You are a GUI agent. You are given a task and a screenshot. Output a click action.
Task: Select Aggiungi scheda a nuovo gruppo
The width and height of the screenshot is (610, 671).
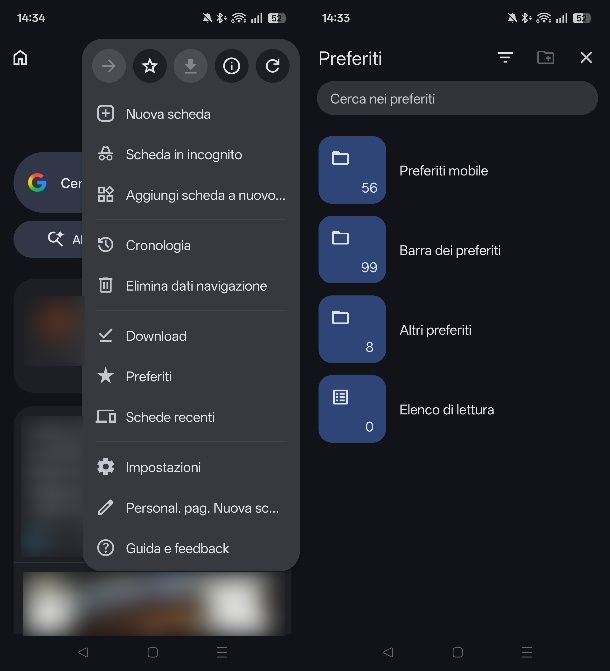tap(191, 195)
